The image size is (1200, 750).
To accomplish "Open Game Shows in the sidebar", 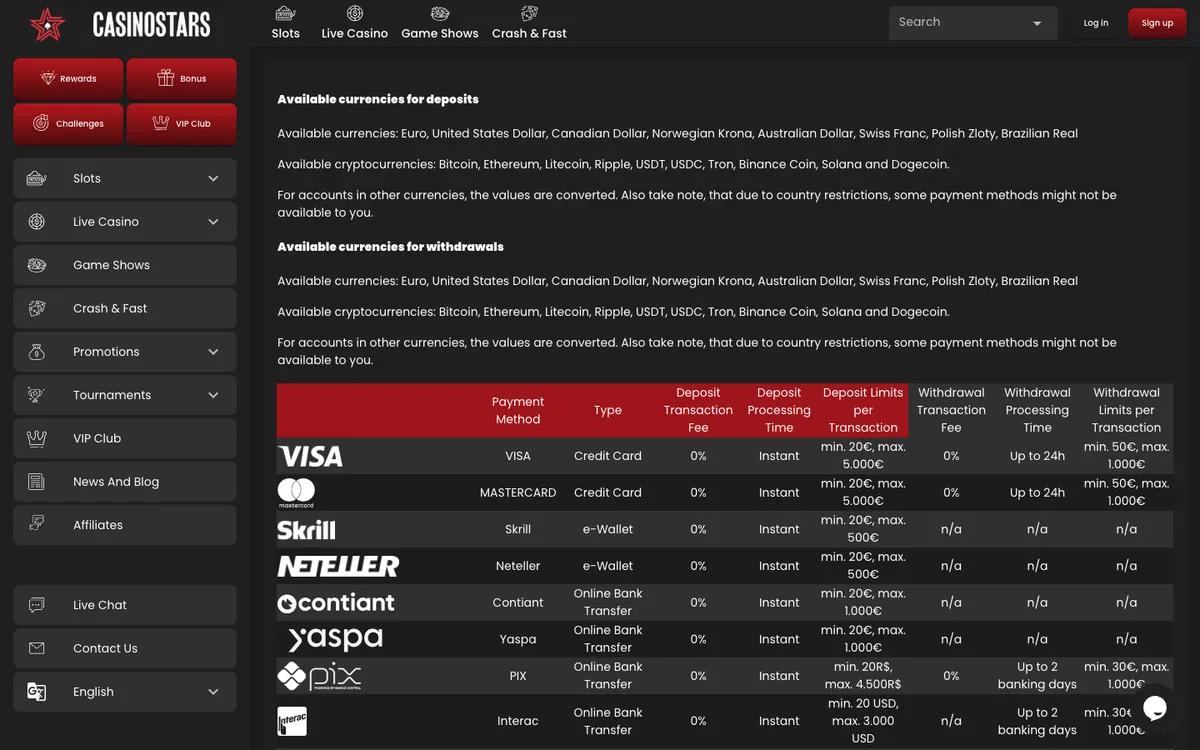I will pos(125,265).
